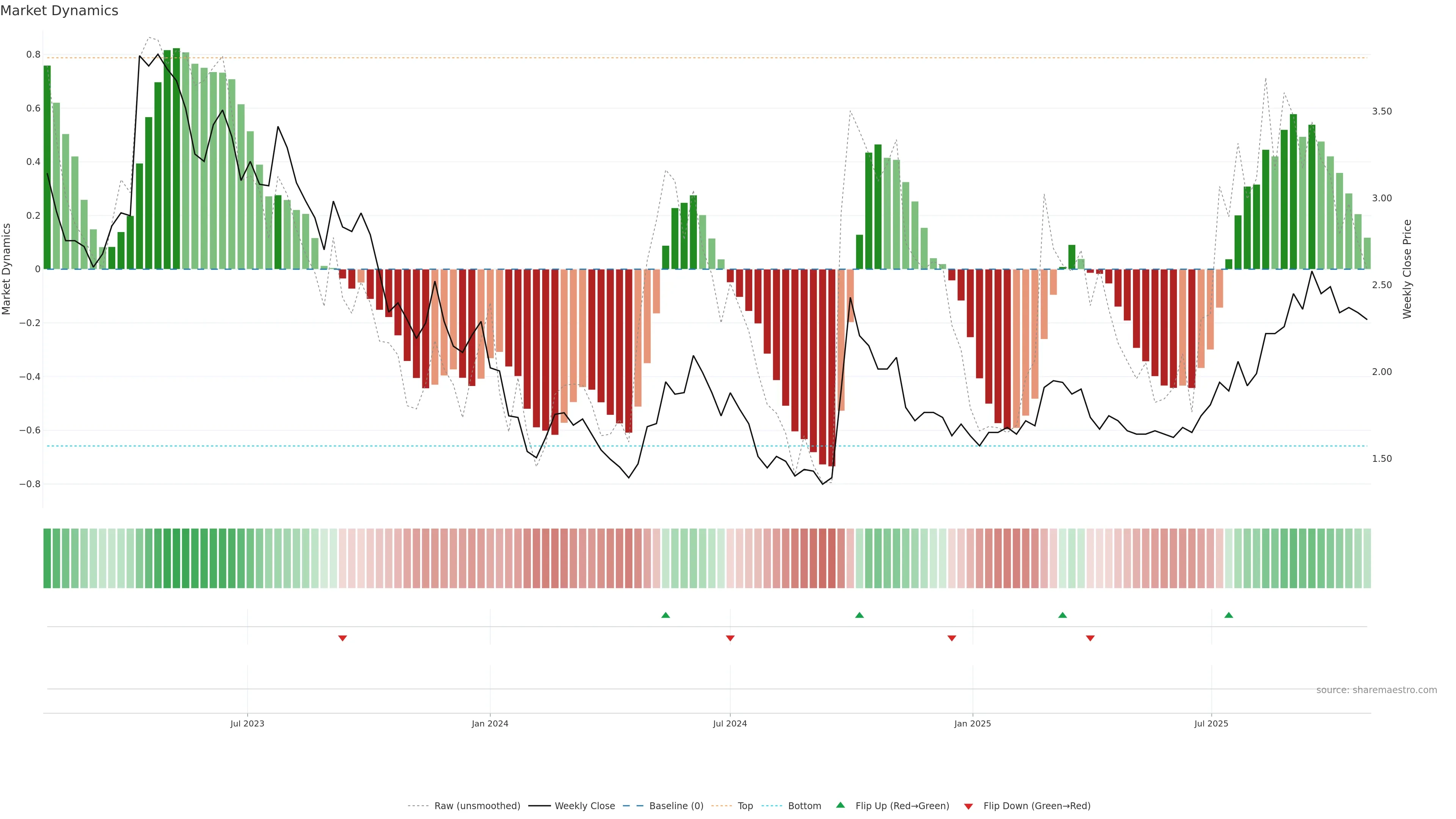Click the earliest red flip-down marker after Jul 2023
This screenshot has height=819, width=1456.
[342, 638]
